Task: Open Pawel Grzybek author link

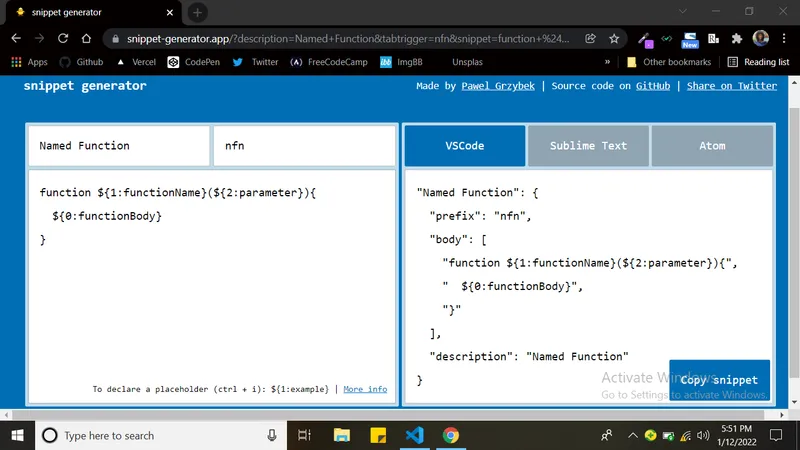Action: click(498, 86)
